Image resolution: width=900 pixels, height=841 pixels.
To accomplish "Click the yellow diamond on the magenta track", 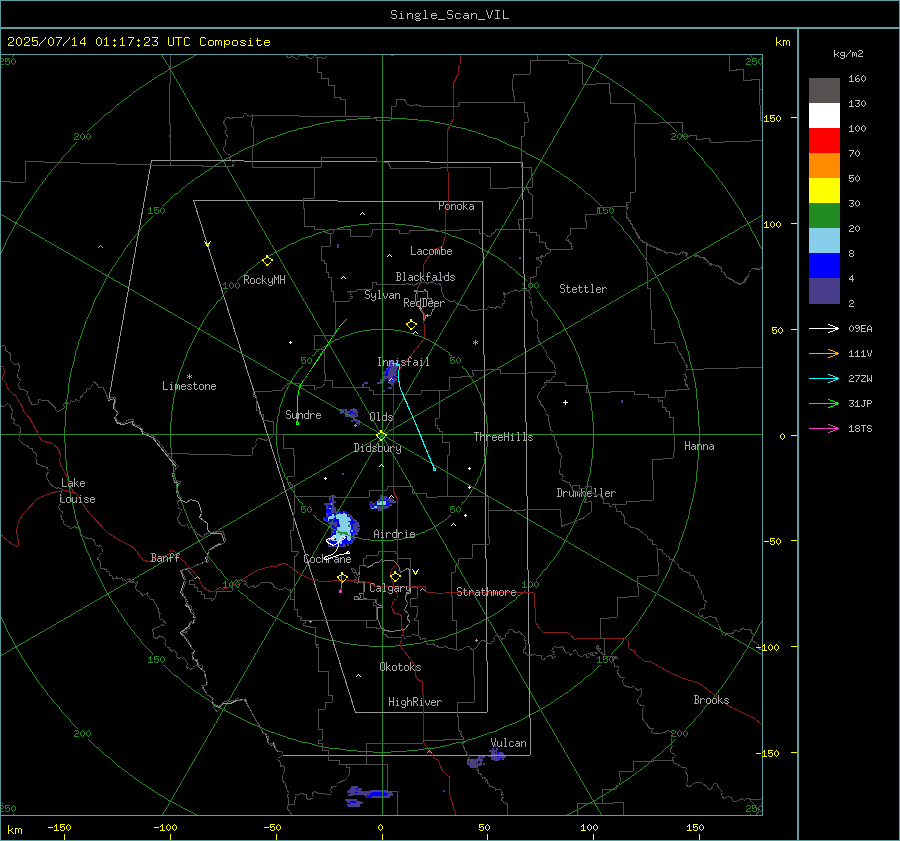I will [342, 578].
